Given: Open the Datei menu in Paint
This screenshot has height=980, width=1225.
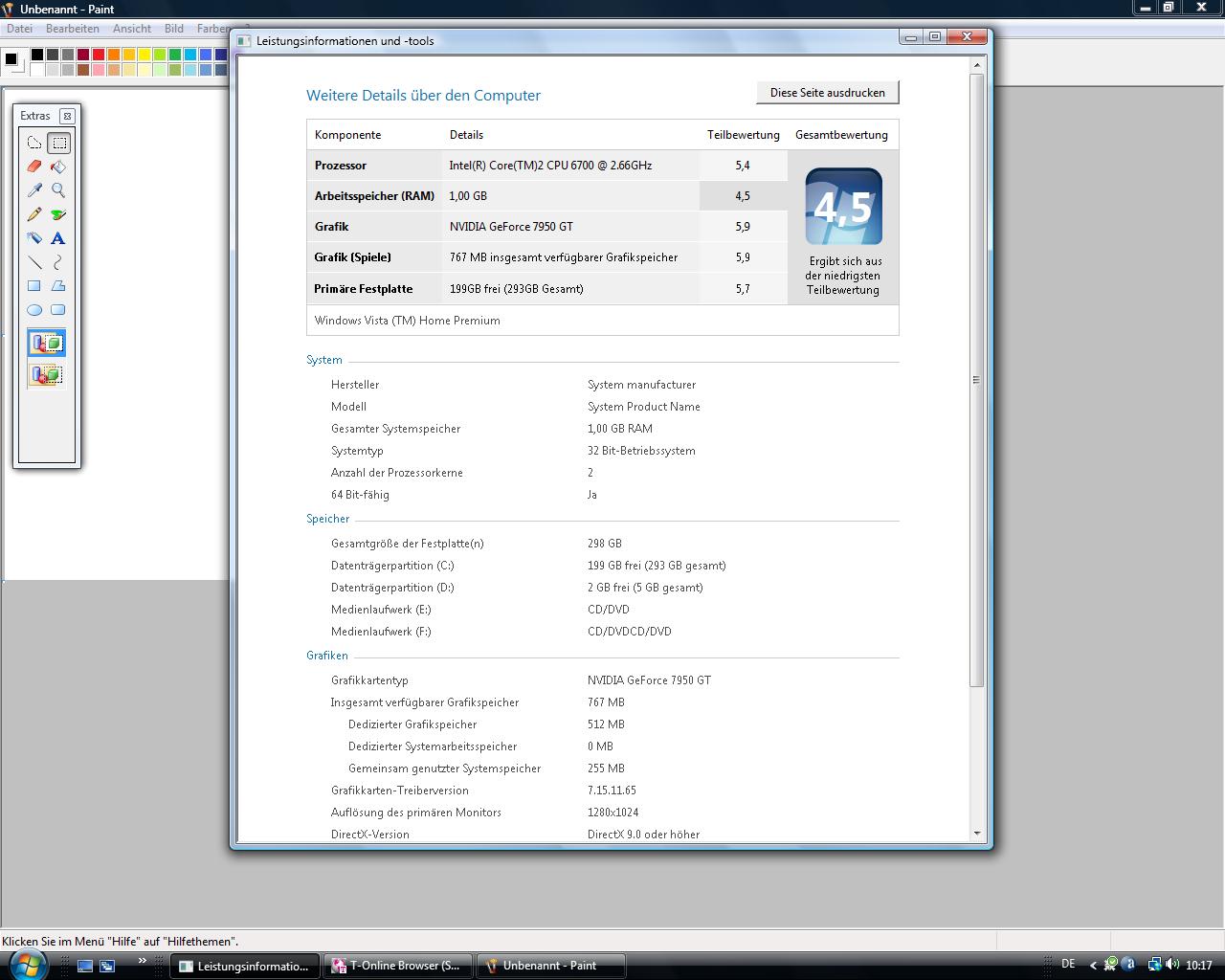Looking at the screenshot, I should coord(19,29).
